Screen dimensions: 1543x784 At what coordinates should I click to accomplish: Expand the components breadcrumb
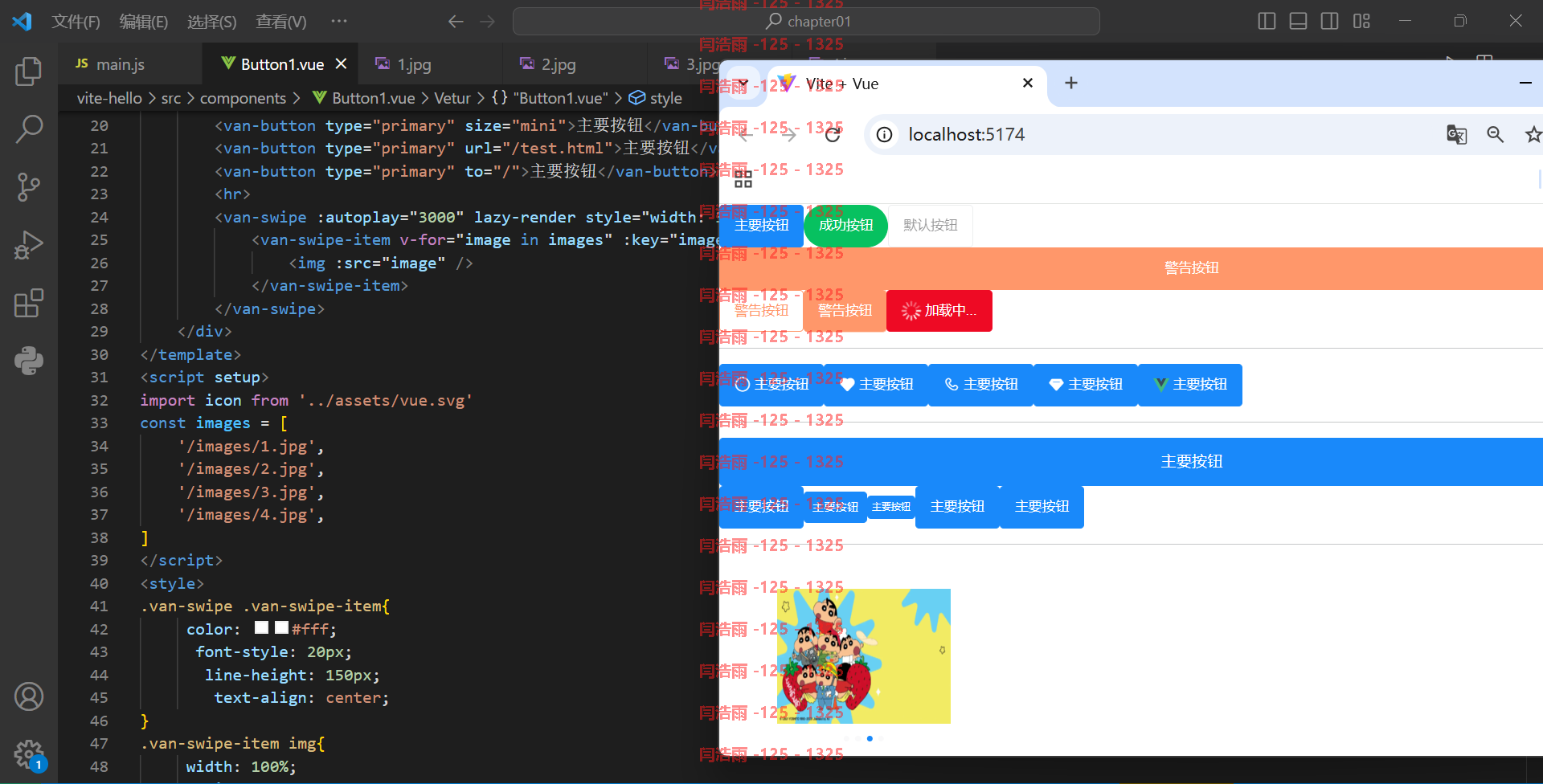(243, 98)
